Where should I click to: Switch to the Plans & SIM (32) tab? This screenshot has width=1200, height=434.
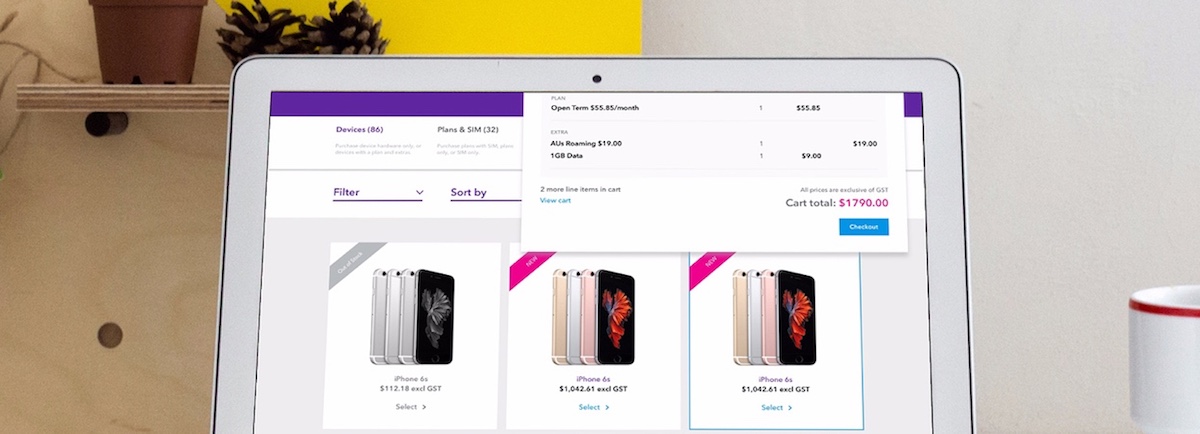467,130
